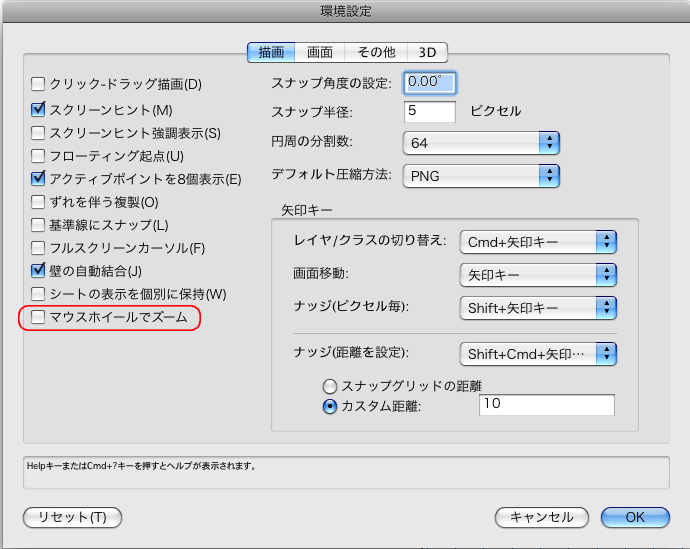Confirm settings with OK button
Screen dimensions: 690x549
coord(634,517)
